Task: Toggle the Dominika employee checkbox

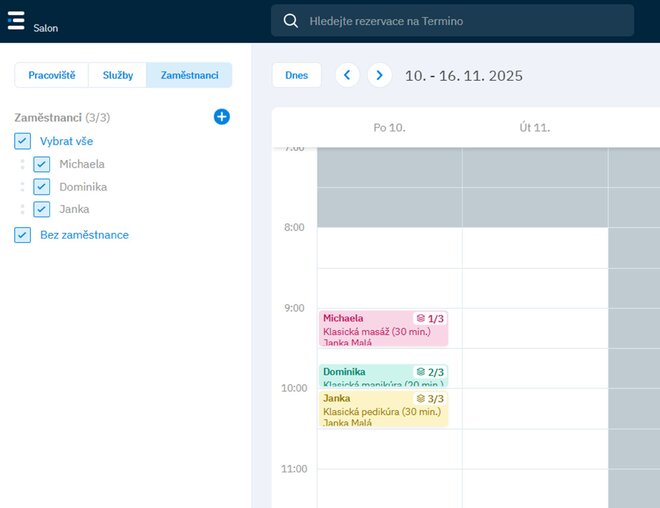Action: (41, 187)
